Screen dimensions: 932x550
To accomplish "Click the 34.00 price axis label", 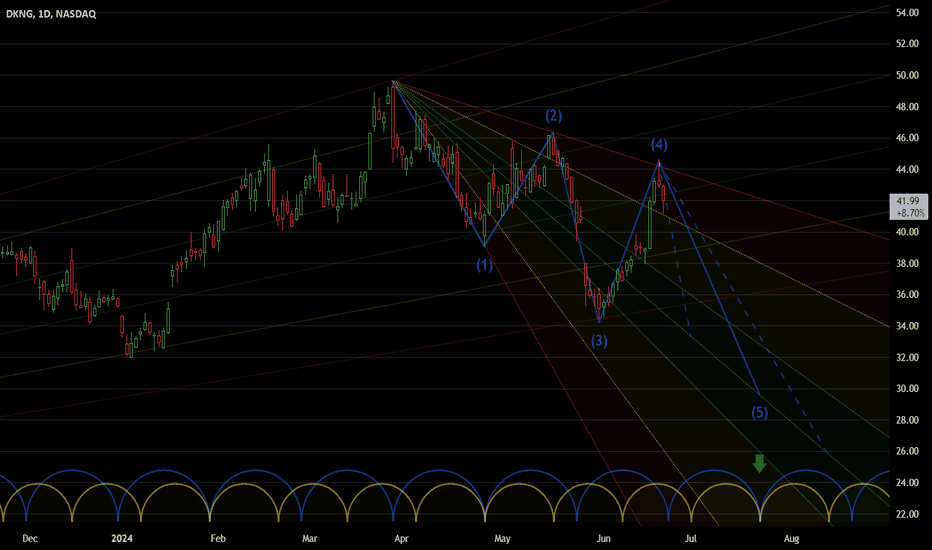I will tap(907, 326).
